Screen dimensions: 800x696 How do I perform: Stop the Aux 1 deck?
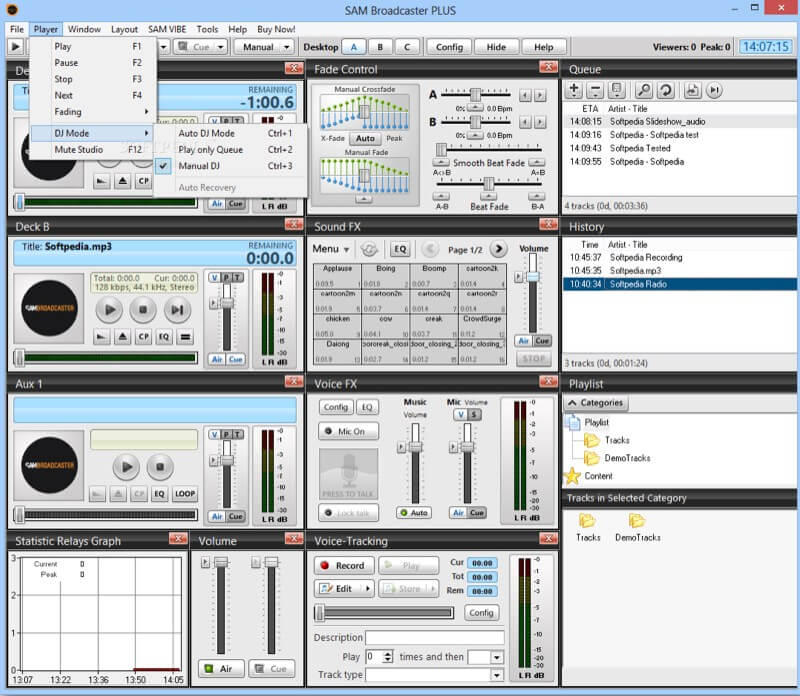[160, 466]
